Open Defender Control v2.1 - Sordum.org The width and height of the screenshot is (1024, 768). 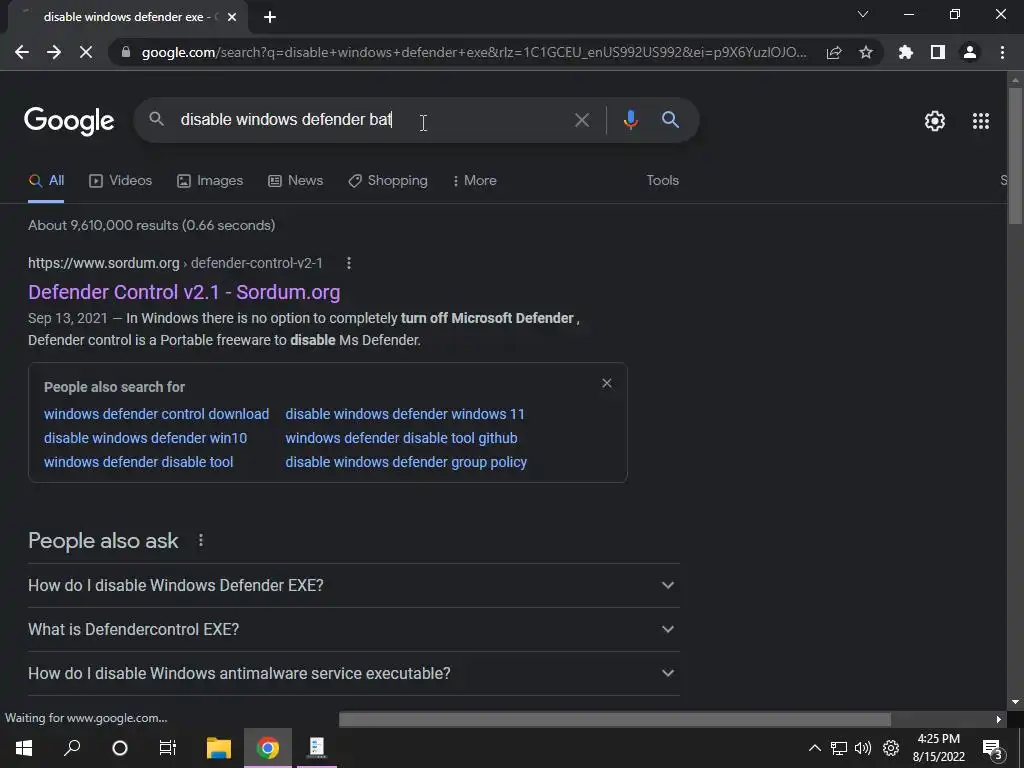(184, 292)
